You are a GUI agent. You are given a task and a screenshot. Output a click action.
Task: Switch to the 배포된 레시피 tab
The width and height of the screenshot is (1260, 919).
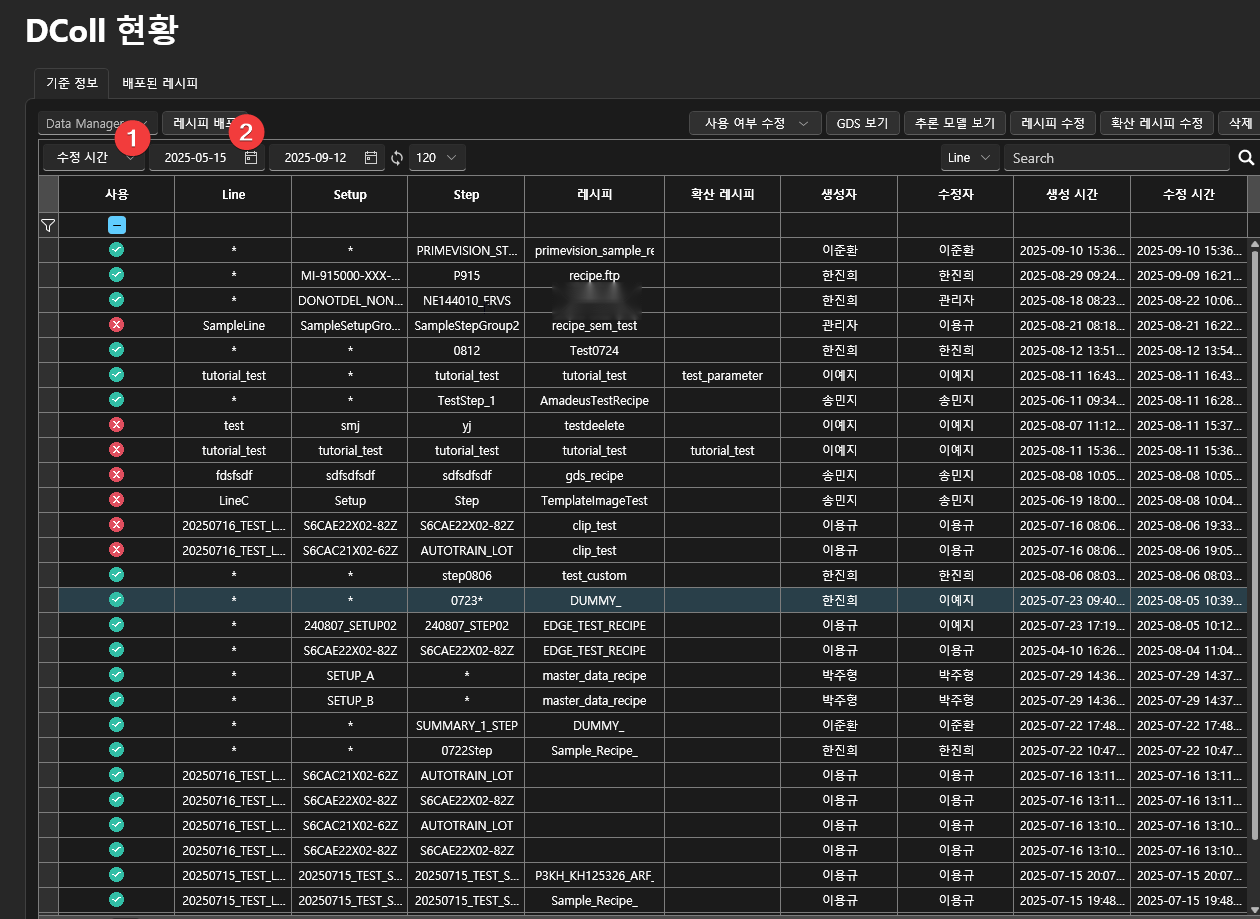pos(160,83)
